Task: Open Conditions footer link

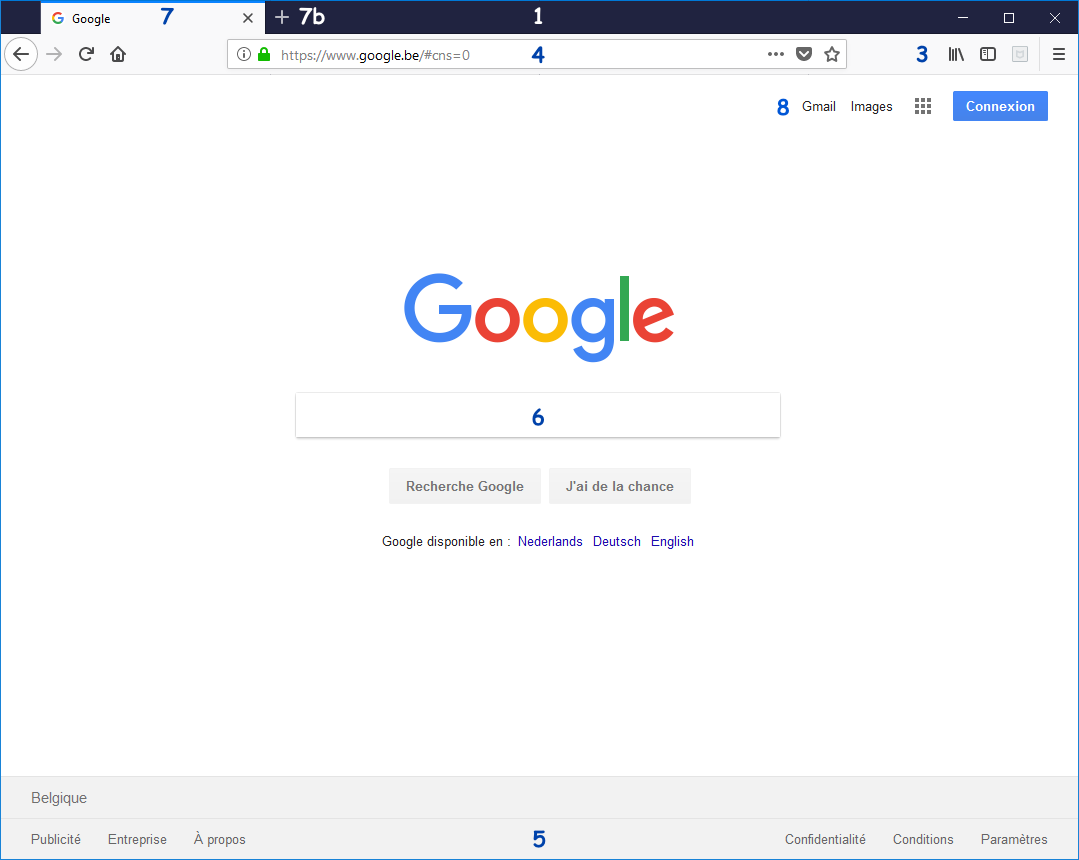Action: [x=923, y=839]
